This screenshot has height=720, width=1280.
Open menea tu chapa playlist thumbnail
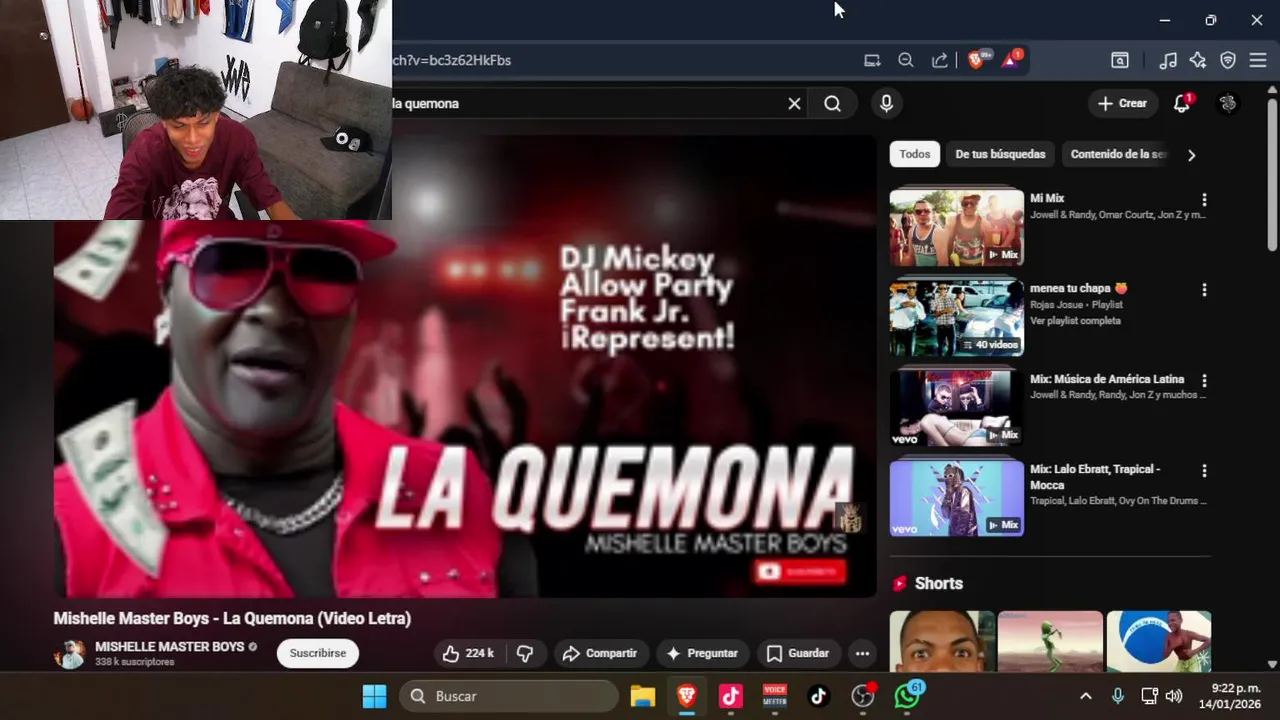957,317
